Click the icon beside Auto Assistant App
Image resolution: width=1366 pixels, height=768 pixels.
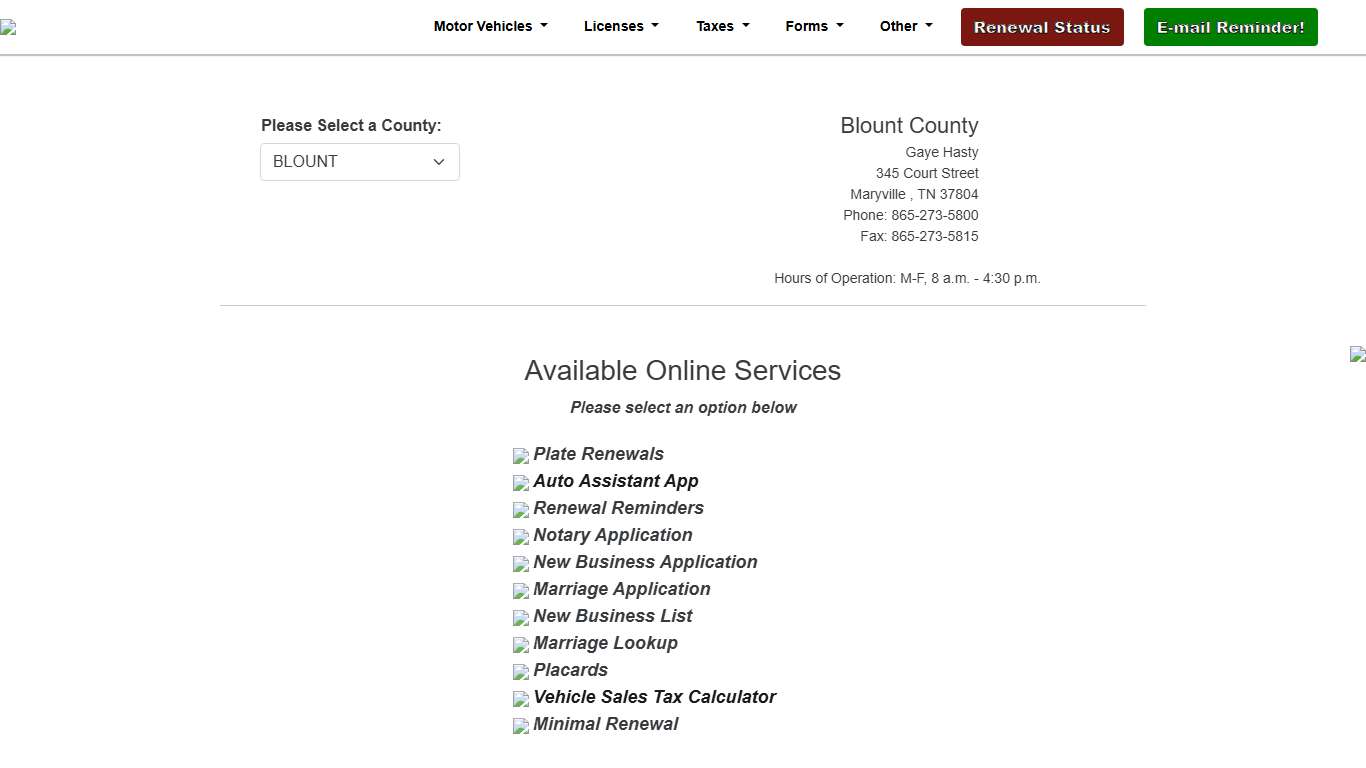(521, 483)
